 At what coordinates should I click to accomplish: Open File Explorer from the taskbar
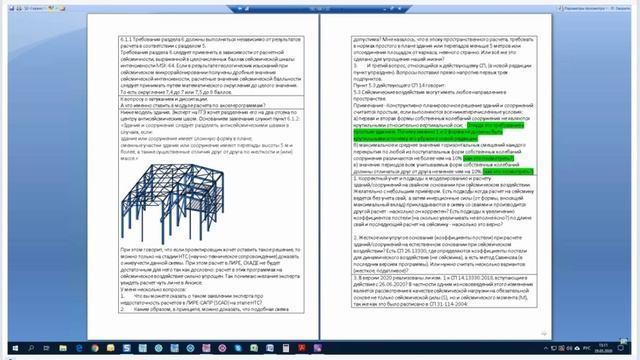click(63, 348)
